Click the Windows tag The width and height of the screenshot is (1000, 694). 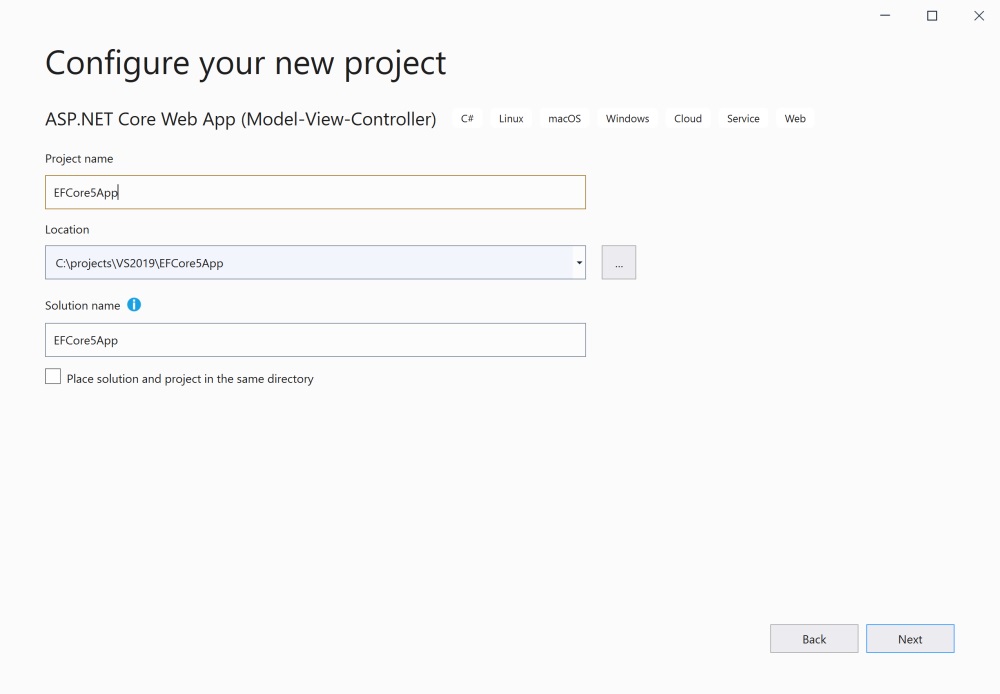pos(628,119)
